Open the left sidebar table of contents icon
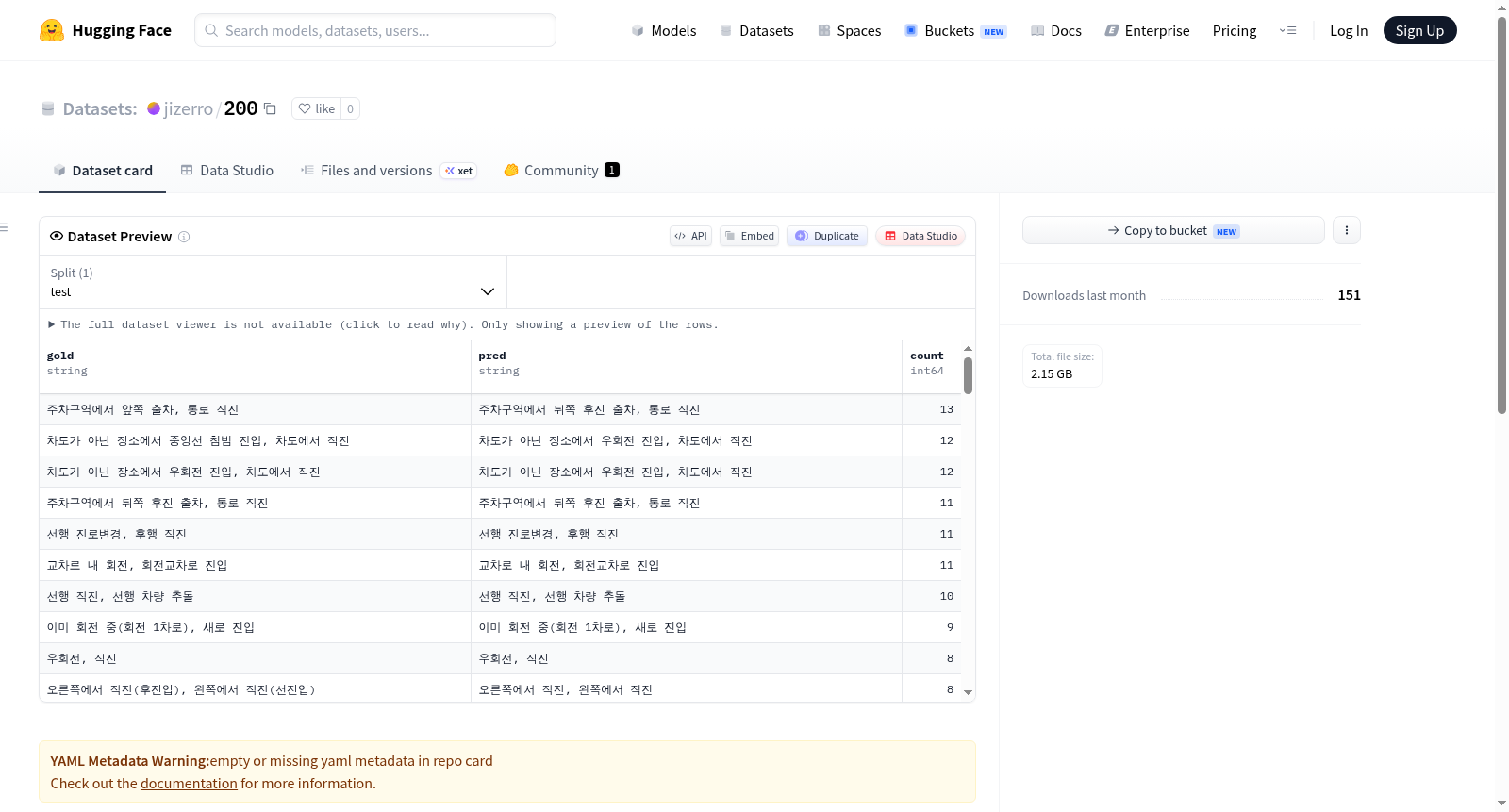Image resolution: width=1509 pixels, height=812 pixels. 4,227
